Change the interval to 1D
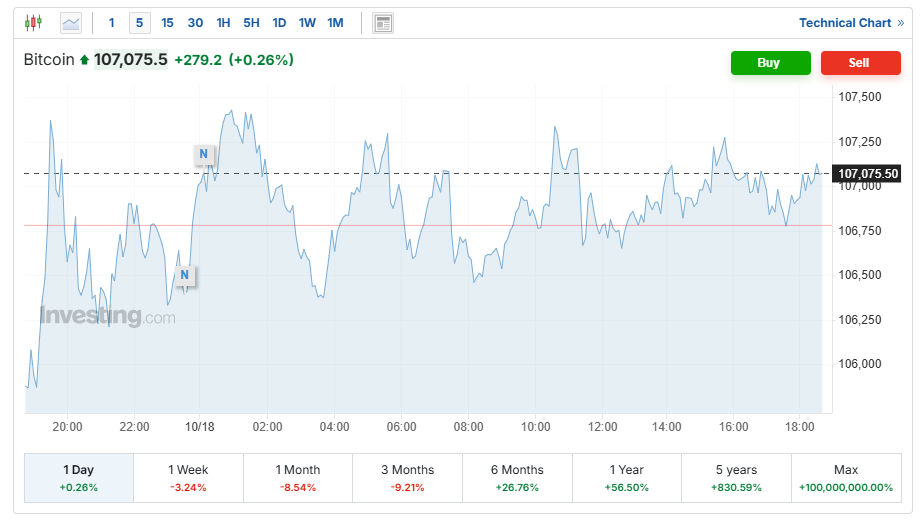Image resolution: width=921 pixels, height=525 pixels. pos(279,22)
